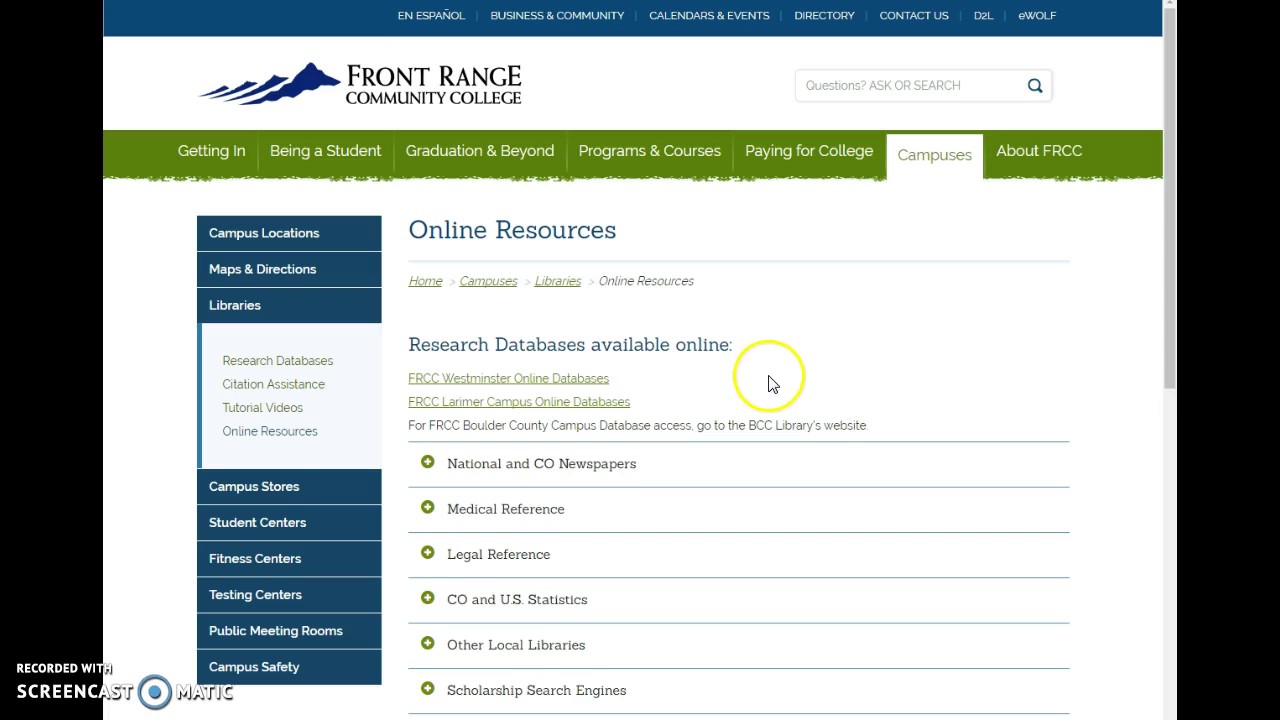Open Fitness Centers in sidebar
Viewport: 1280px width, 720px height.
click(x=289, y=559)
